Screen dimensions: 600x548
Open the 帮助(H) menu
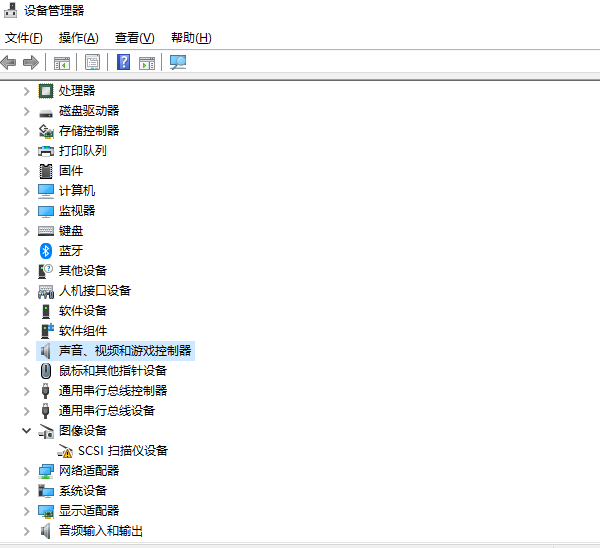coord(190,38)
